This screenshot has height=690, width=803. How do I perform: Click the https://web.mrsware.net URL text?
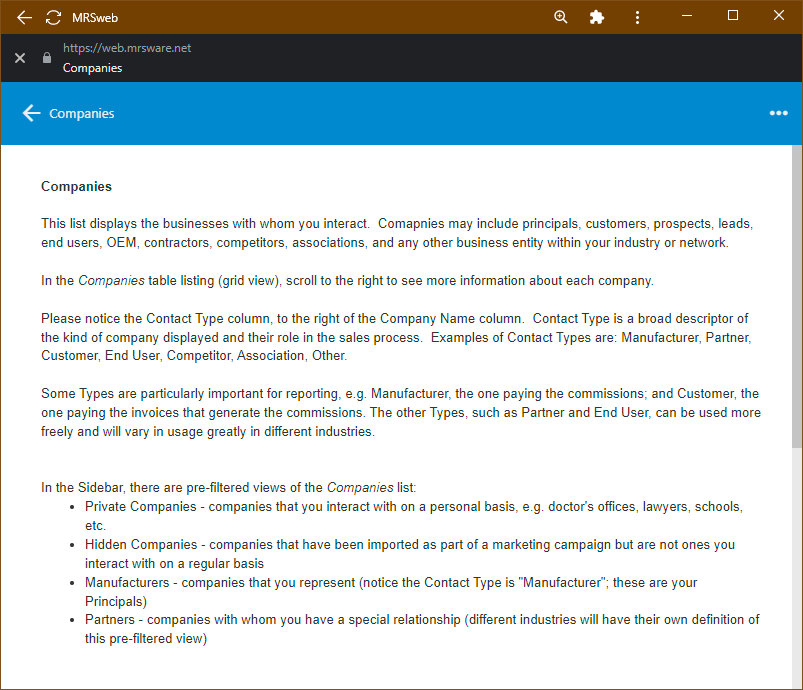[x=127, y=48]
